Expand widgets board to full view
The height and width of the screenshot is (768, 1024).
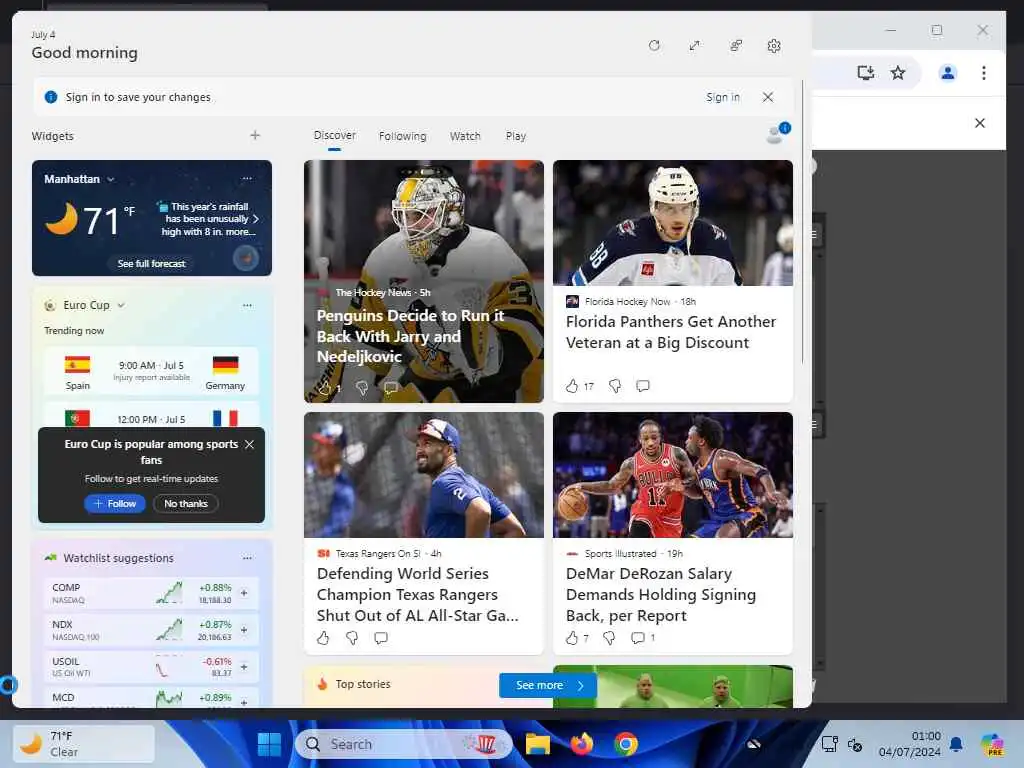[x=694, y=46]
